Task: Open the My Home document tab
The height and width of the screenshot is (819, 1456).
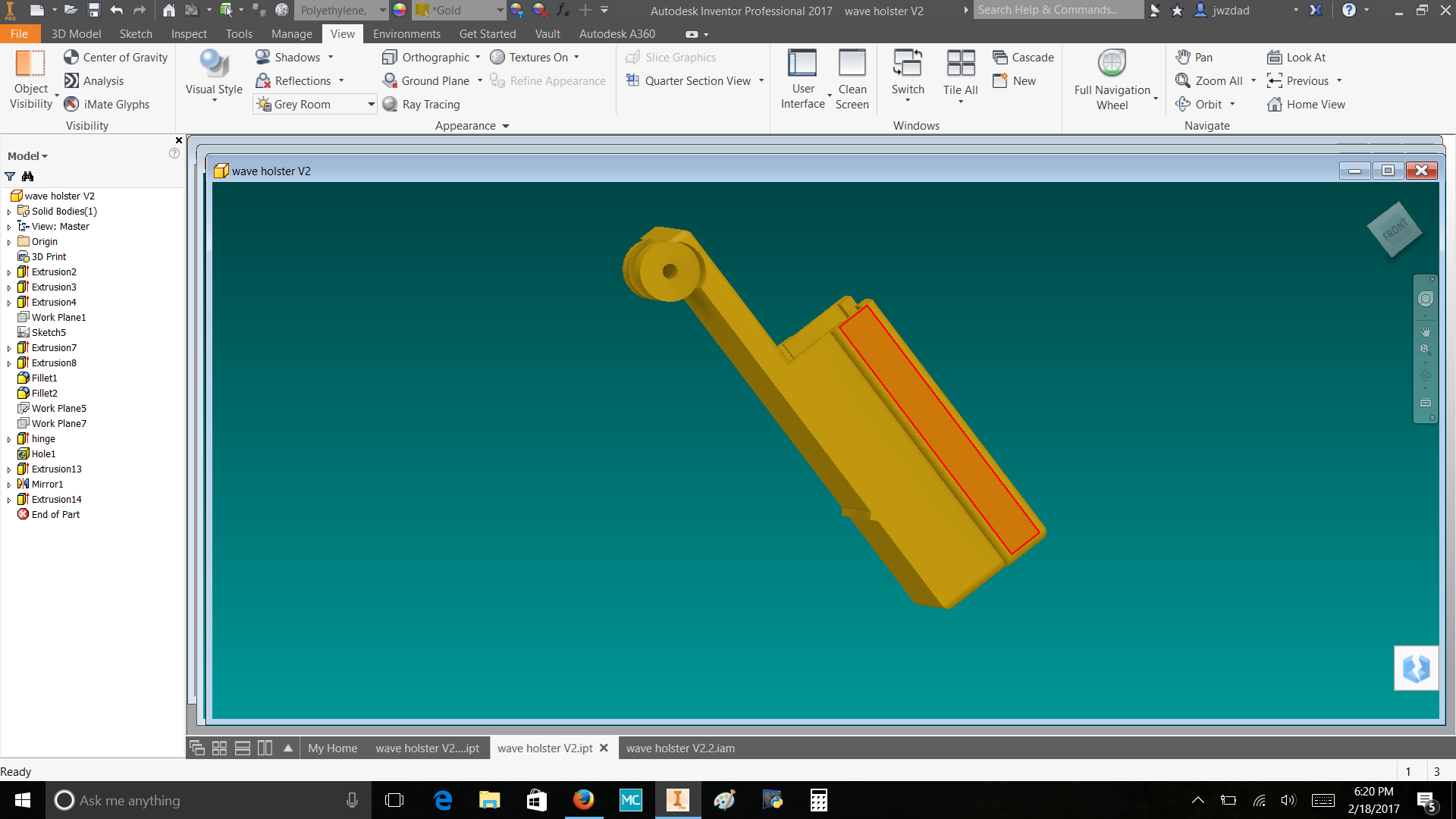Action: (332, 748)
